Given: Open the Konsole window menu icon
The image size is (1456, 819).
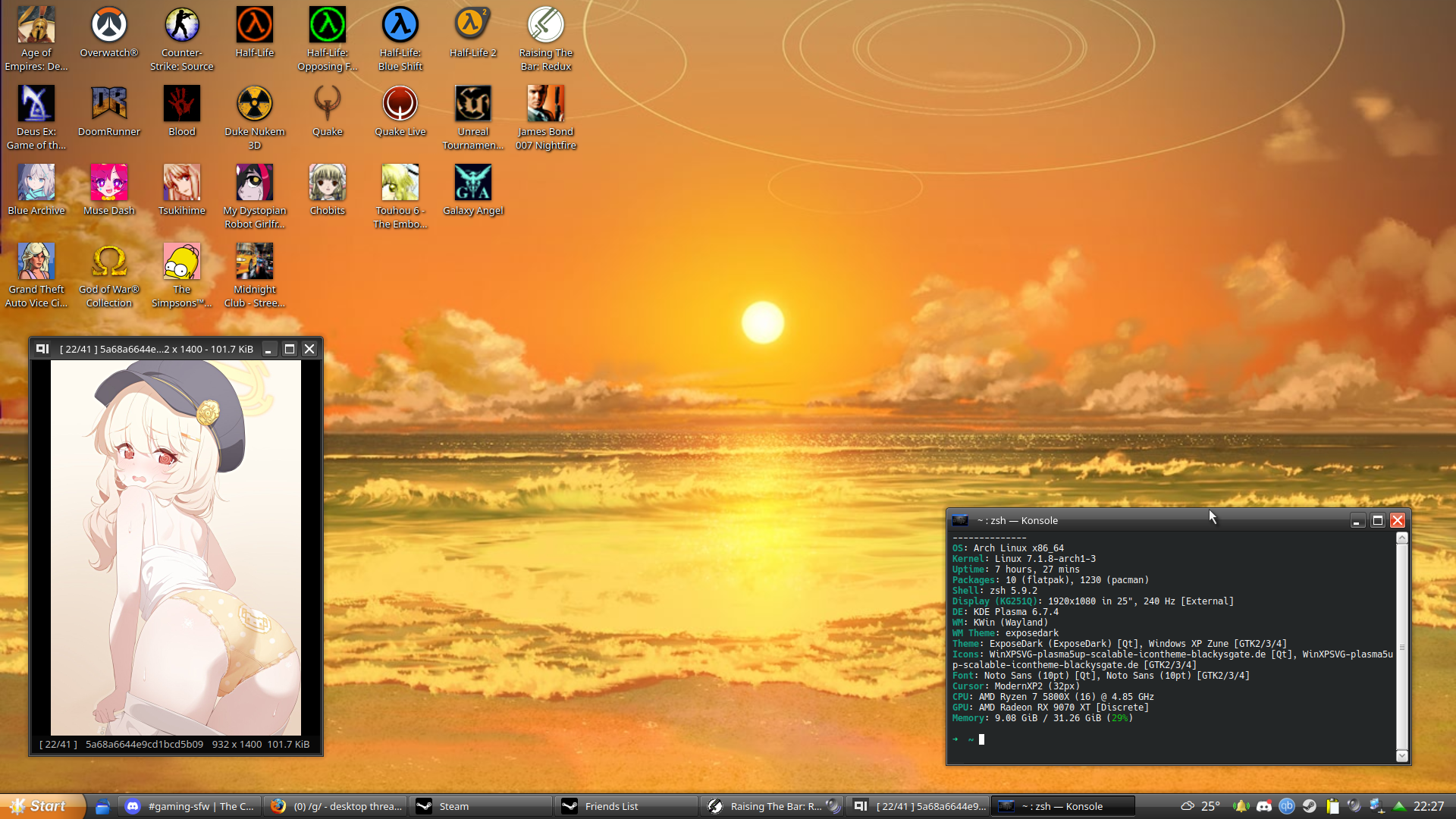Looking at the screenshot, I should pos(960,520).
